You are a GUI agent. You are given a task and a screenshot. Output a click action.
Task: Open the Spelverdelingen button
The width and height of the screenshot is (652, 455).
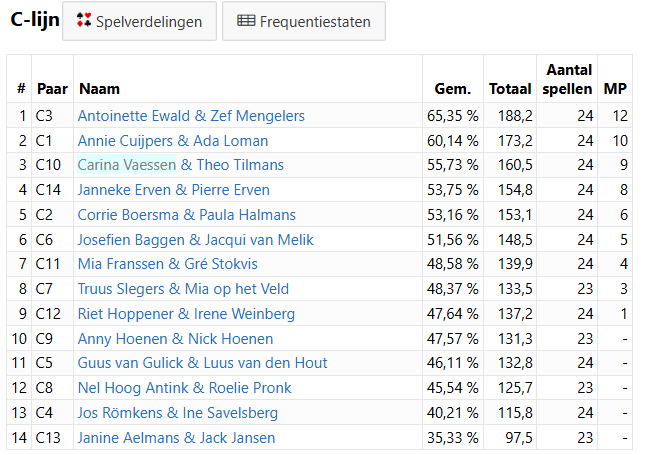[x=139, y=21]
